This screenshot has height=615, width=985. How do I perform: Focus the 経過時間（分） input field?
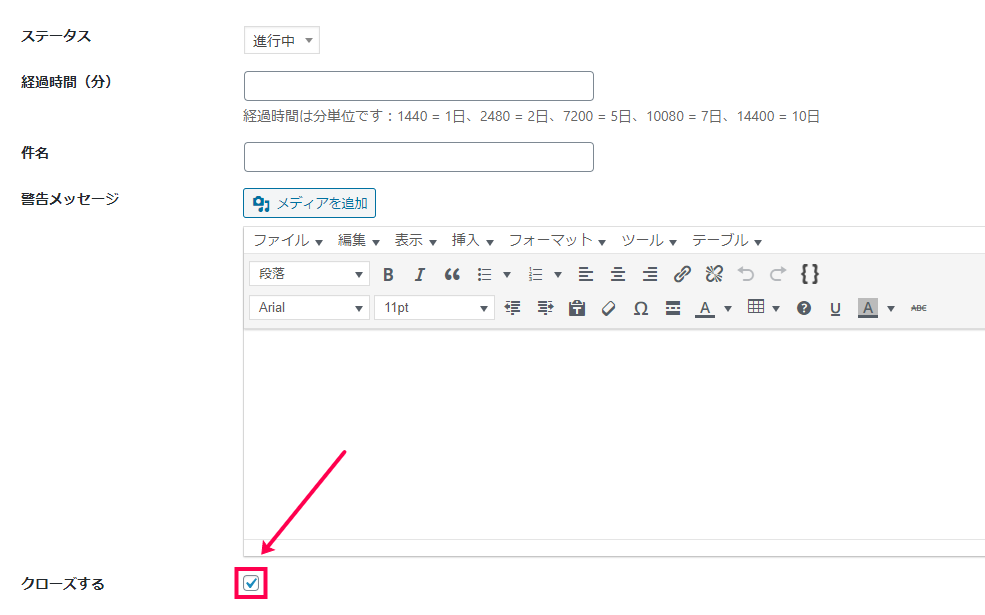coord(419,86)
